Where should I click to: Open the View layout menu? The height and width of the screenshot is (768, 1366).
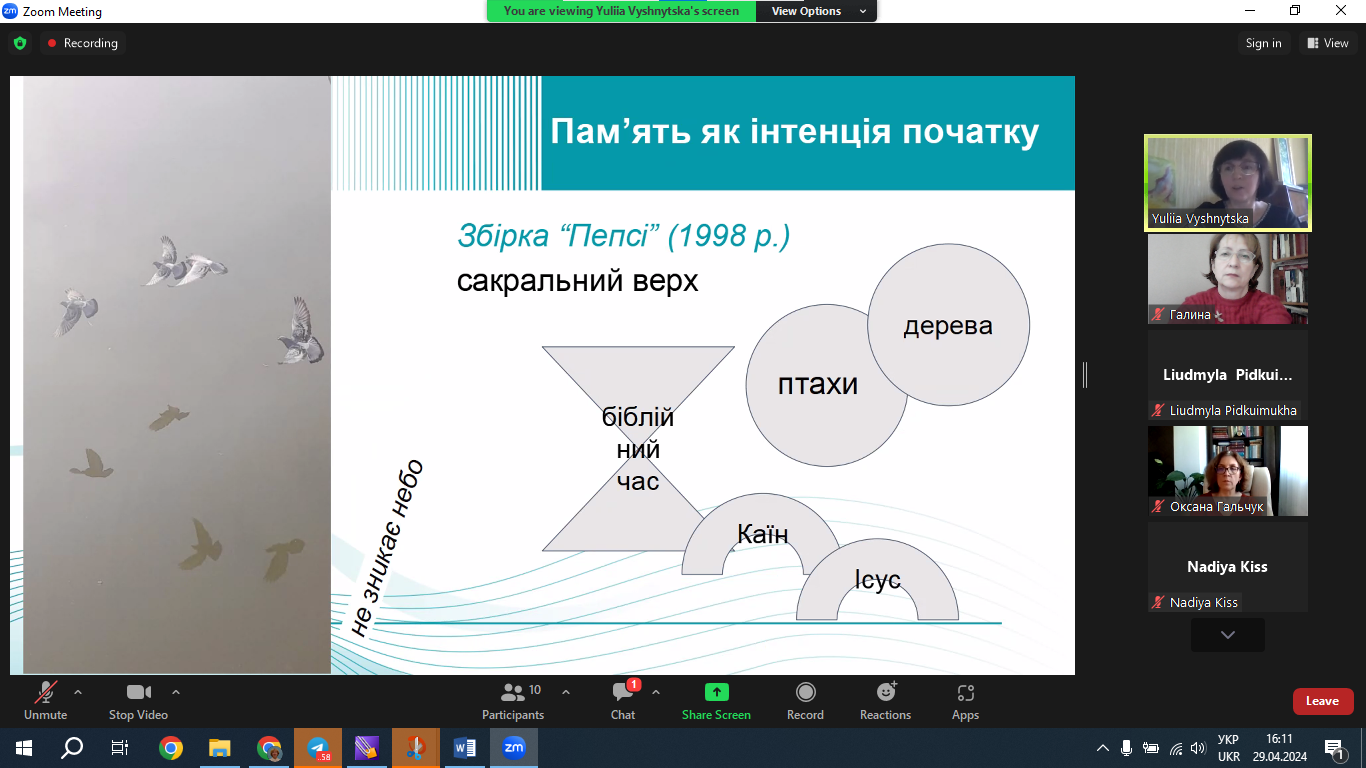1327,43
